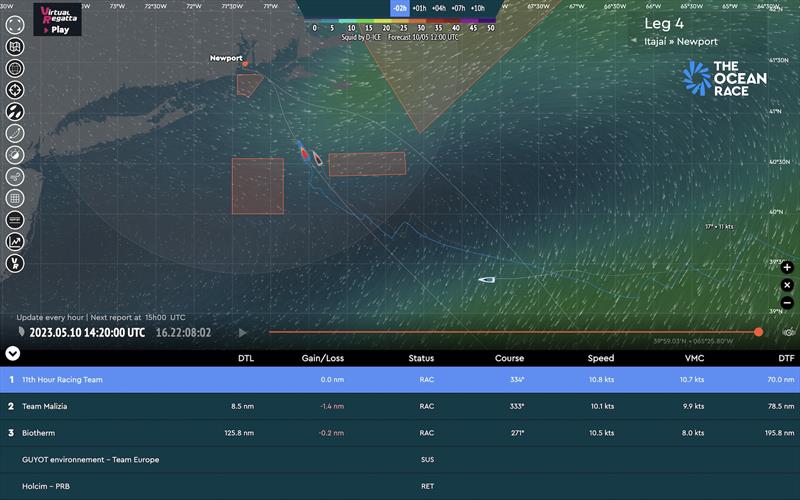Viewport: 800px width, 500px height.
Task: Click the Leg 4 title
Action: click(x=664, y=23)
